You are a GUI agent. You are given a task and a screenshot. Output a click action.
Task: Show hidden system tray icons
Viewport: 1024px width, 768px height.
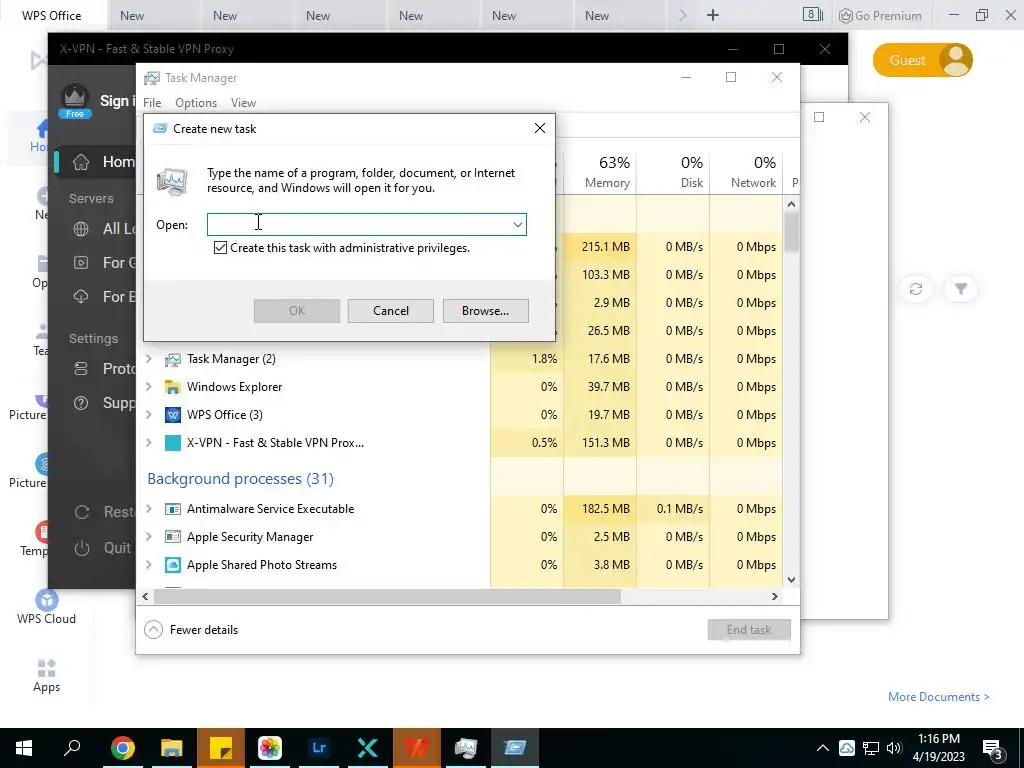tap(823, 748)
